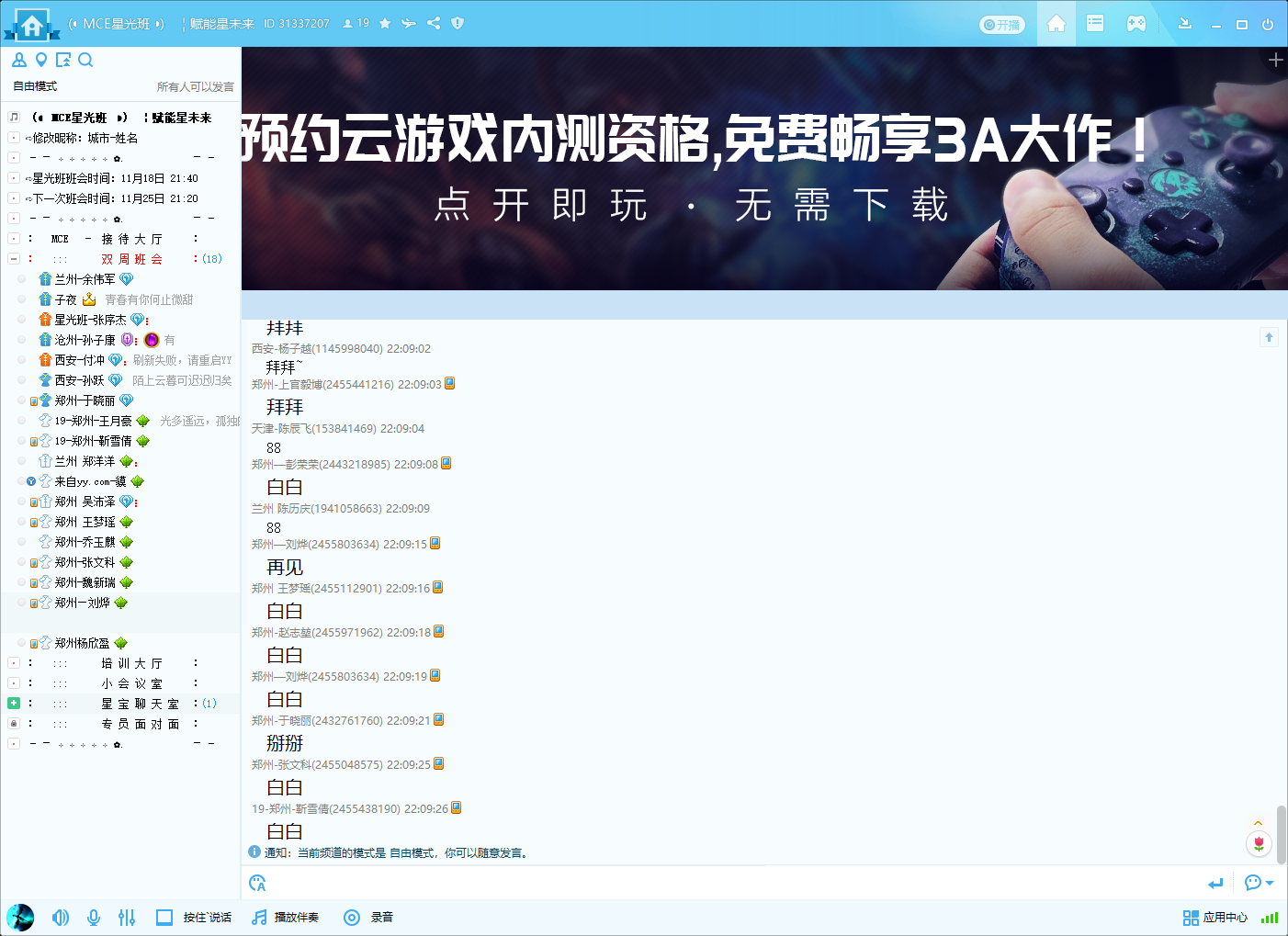Click the favorite star icon in title bar
Image resolution: width=1288 pixels, height=936 pixels.
click(x=385, y=23)
